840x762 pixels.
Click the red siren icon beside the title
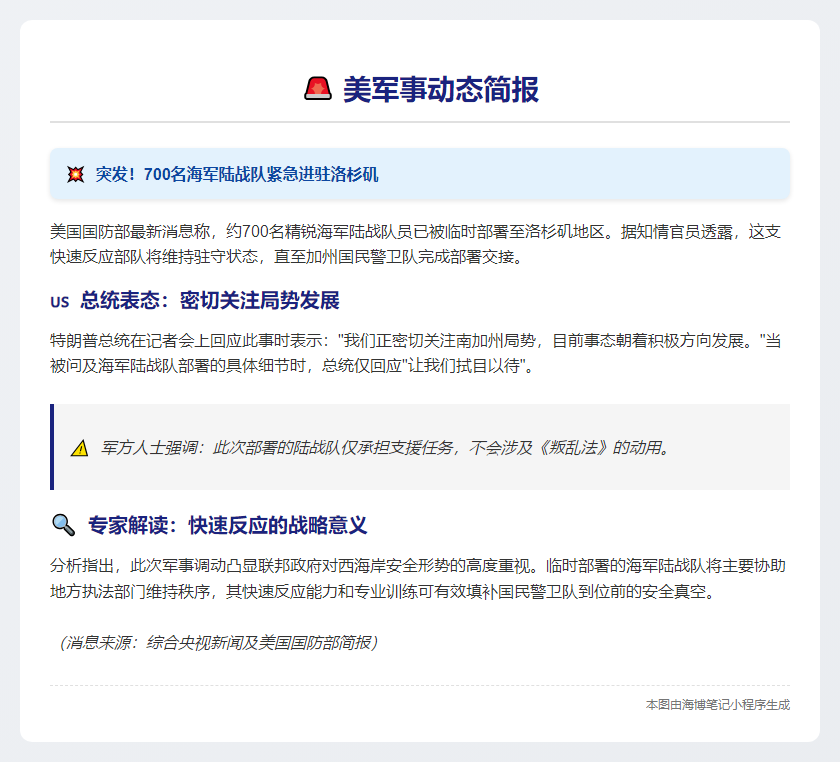pyautogui.click(x=318, y=89)
